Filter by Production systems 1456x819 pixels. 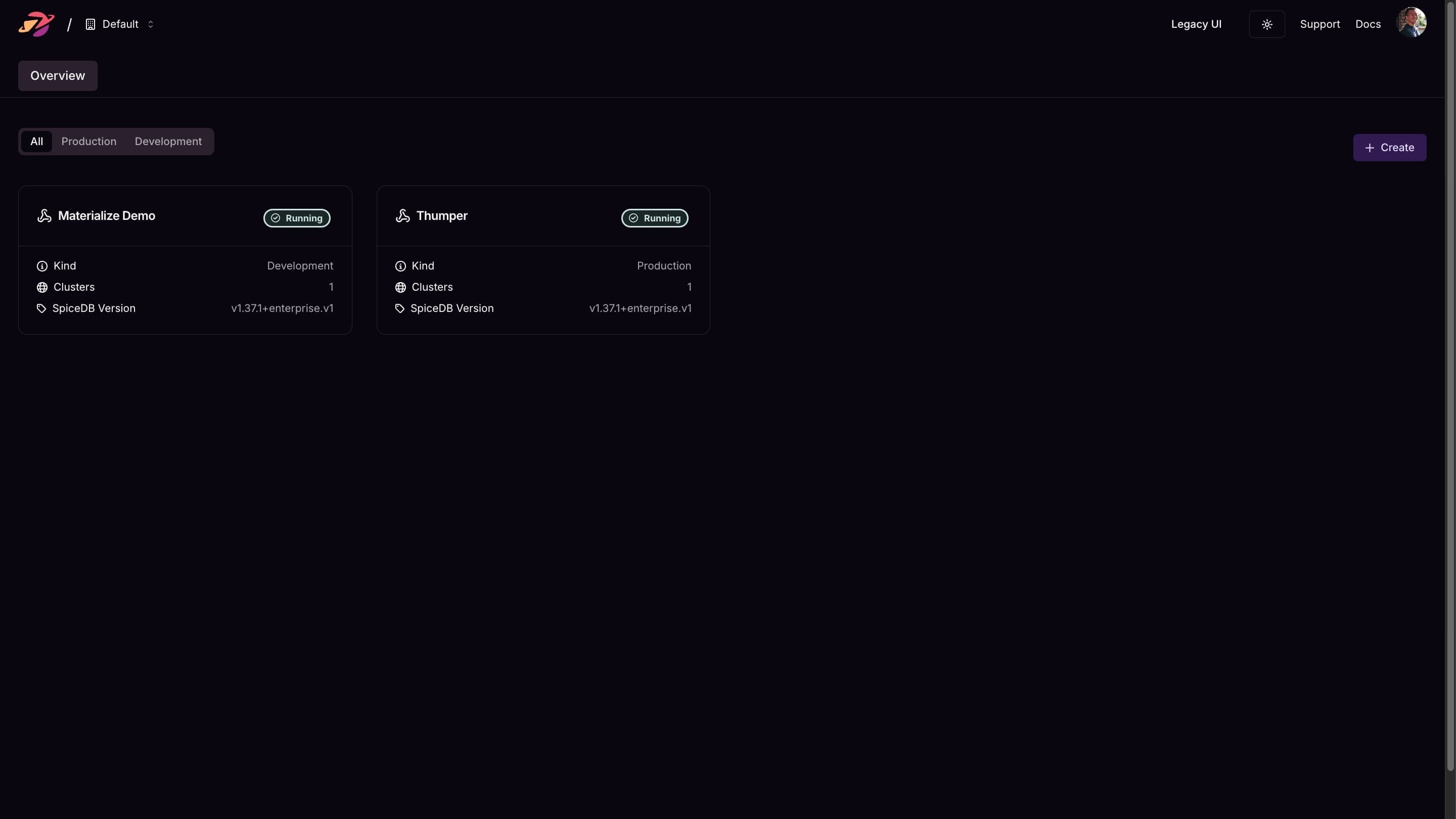(x=89, y=142)
